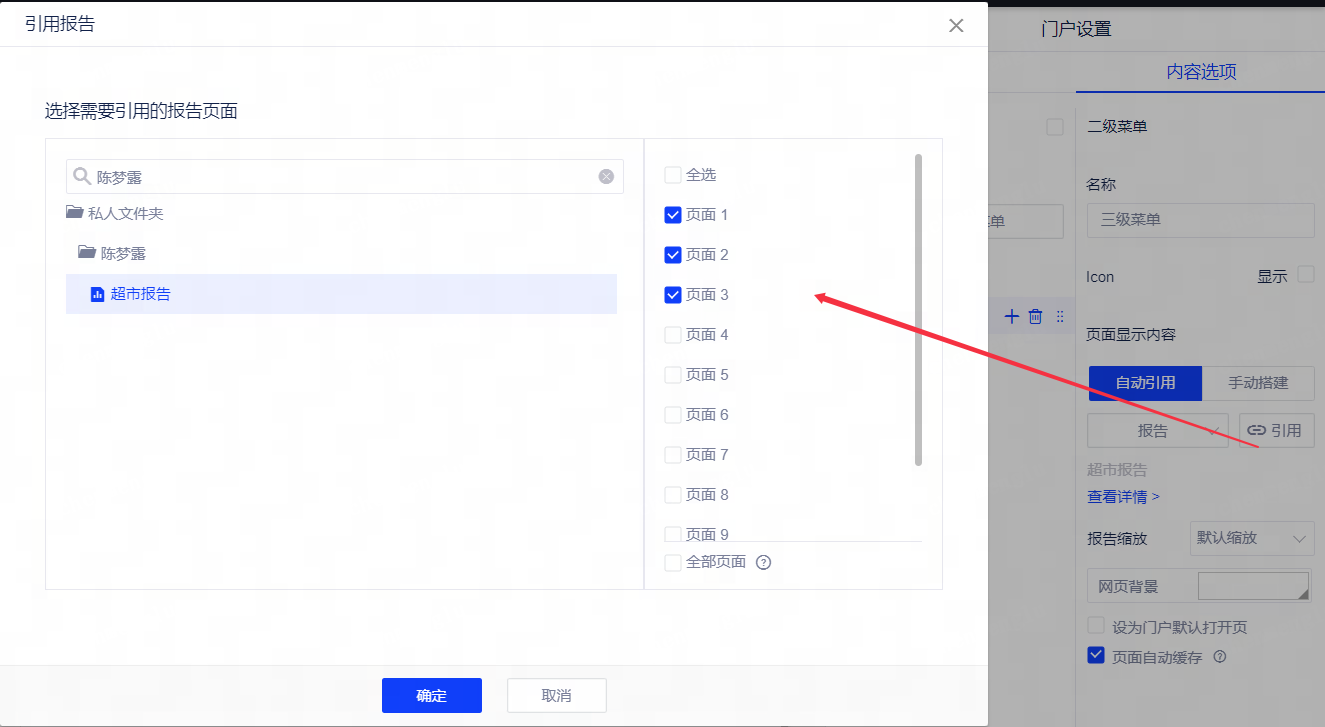
Task: Toggle the 全选 checkbox
Action: [673, 175]
